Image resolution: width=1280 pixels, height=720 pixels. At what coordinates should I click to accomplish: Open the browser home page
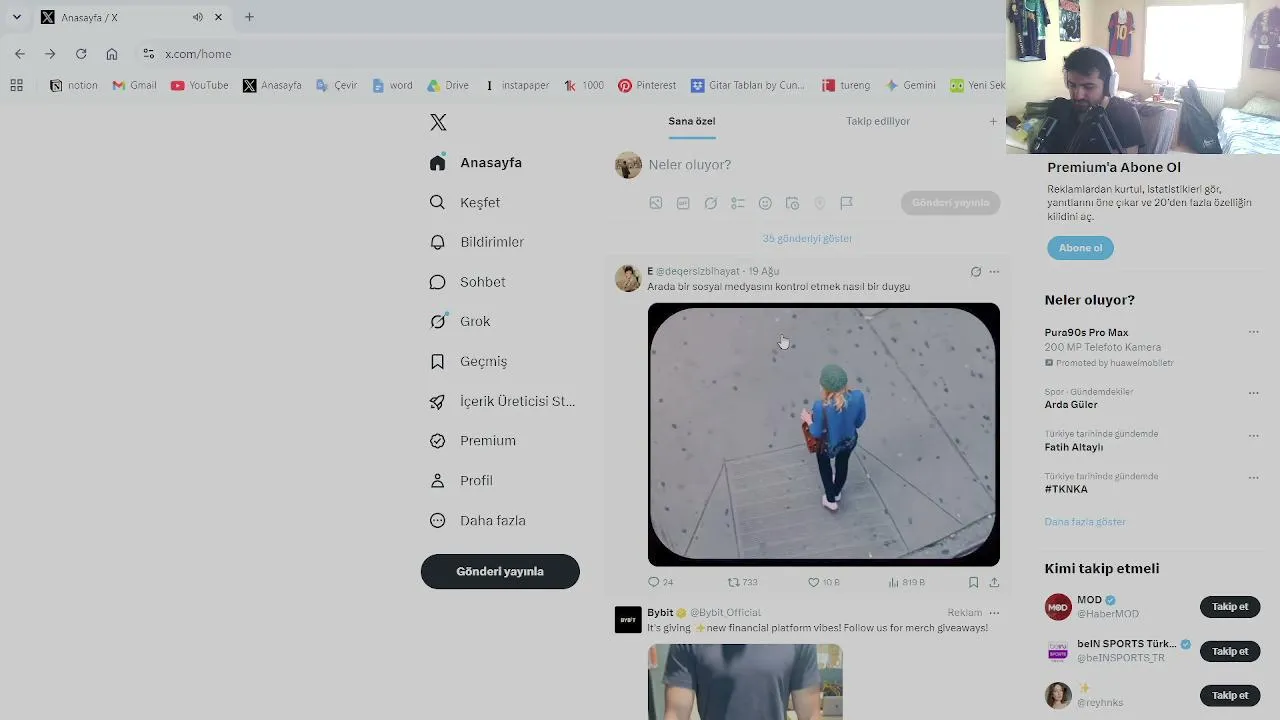click(112, 54)
